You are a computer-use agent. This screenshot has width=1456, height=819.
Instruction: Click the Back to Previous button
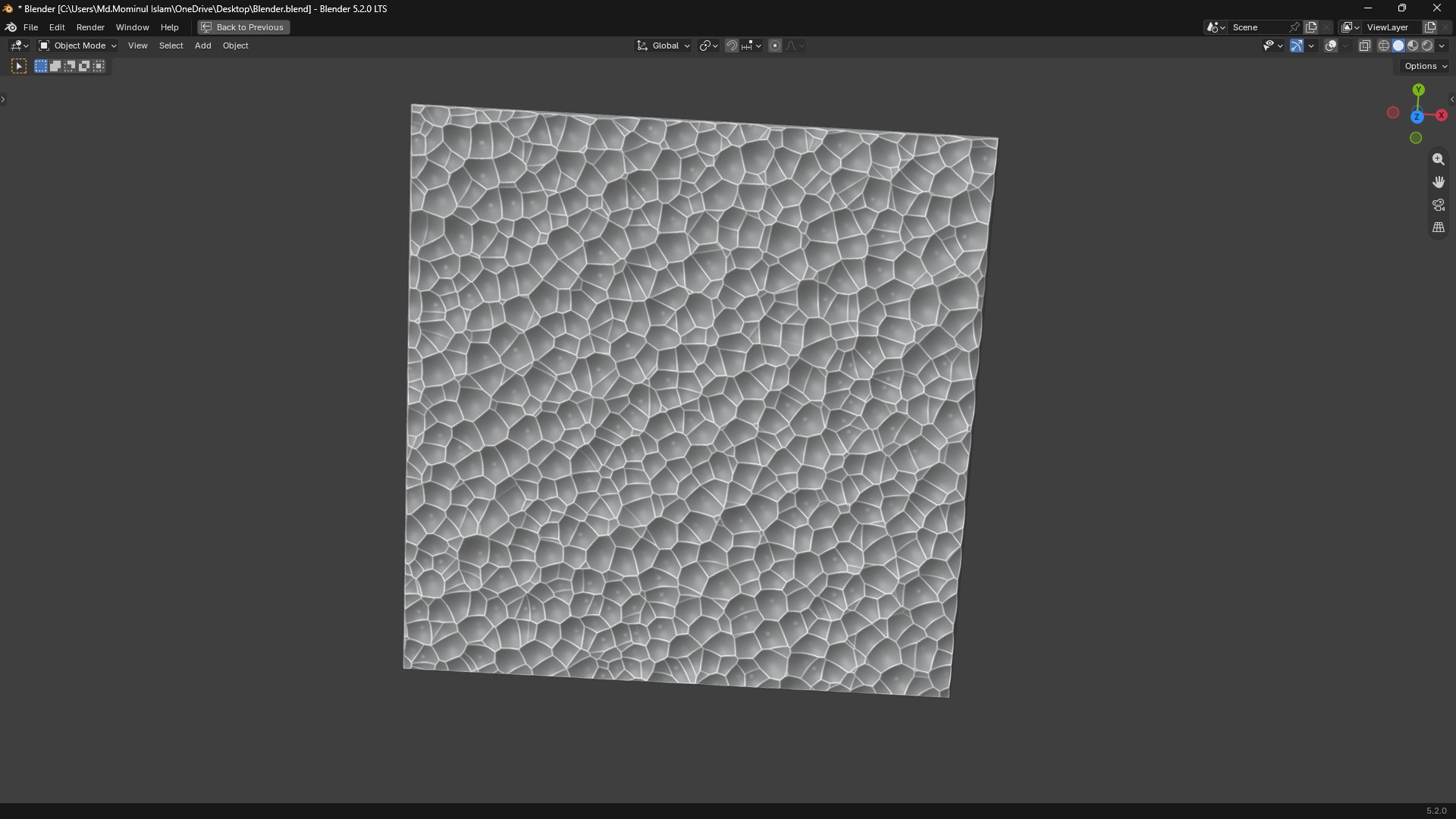click(243, 27)
